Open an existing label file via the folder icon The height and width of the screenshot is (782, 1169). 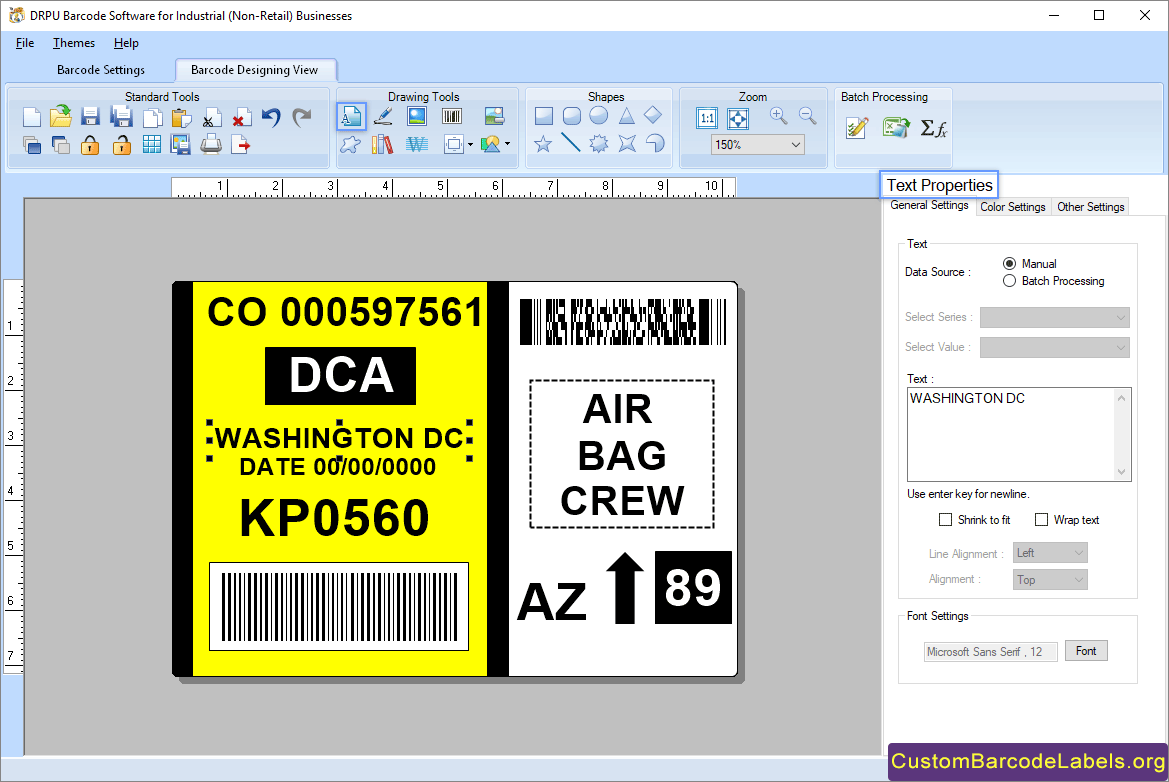[61, 116]
